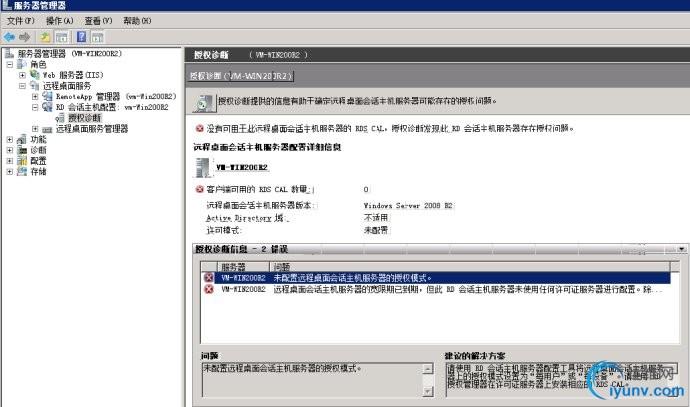The height and width of the screenshot is (407, 690).
Task: Click the 问题 column header
Action: click(x=470, y=267)
